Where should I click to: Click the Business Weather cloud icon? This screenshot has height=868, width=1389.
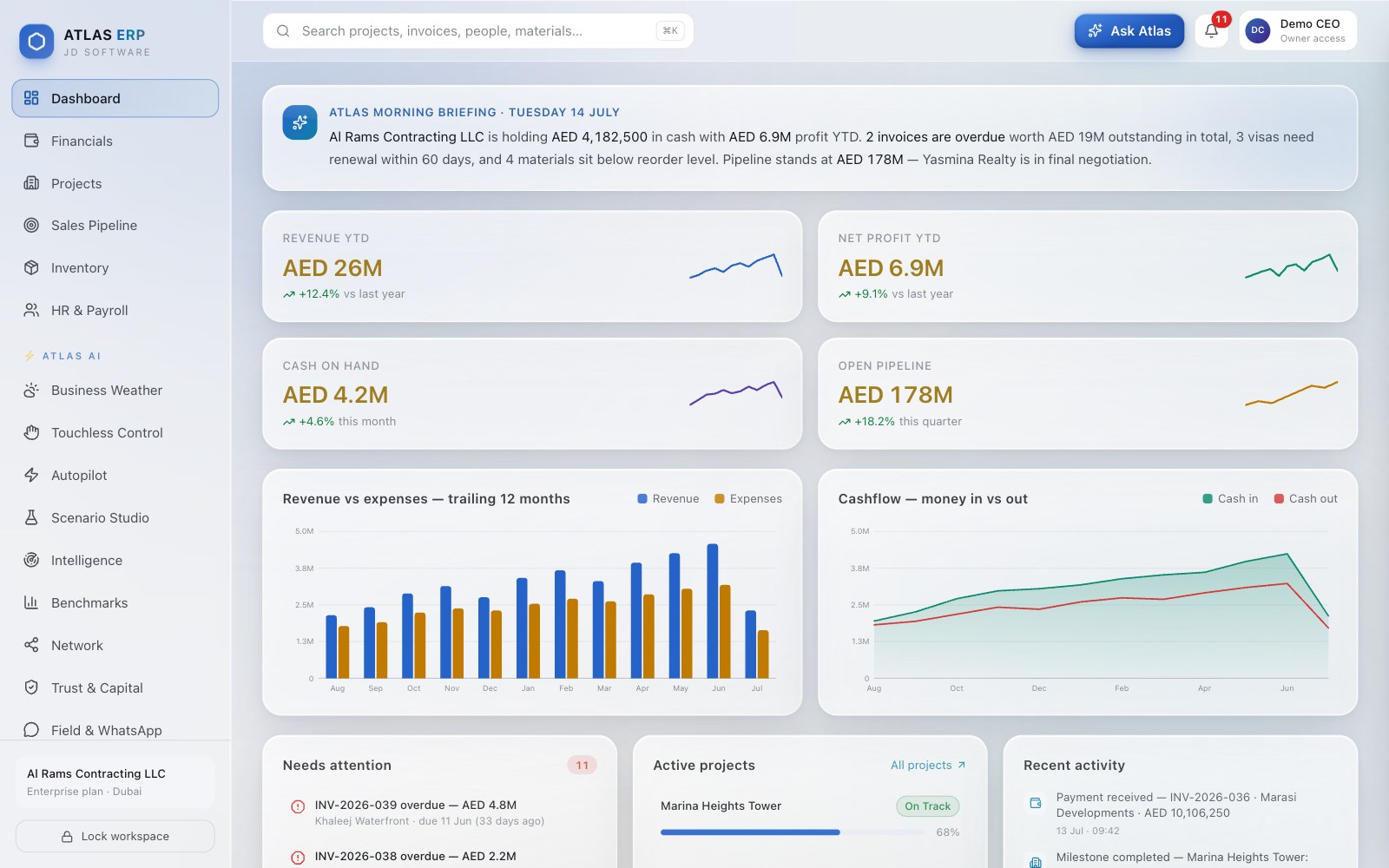coord(31,390)
